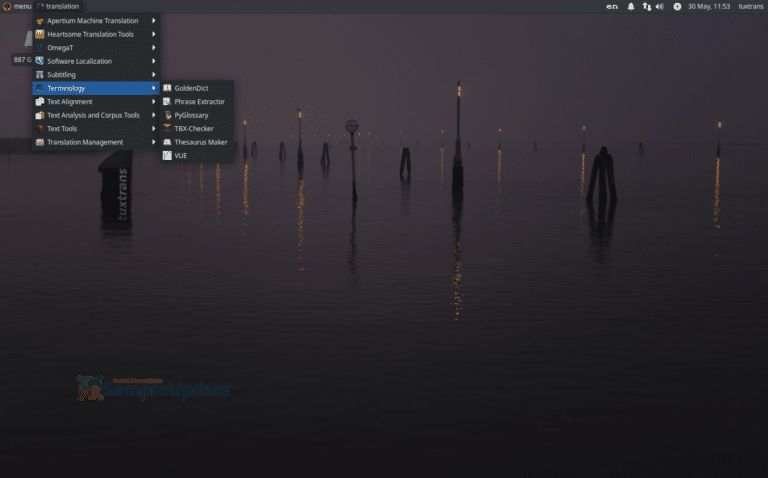This screenshot has width=768, height=478.
Task: Click the Thesaurus Maker icon
Action: pyautogui.click(x=167, y=142)
